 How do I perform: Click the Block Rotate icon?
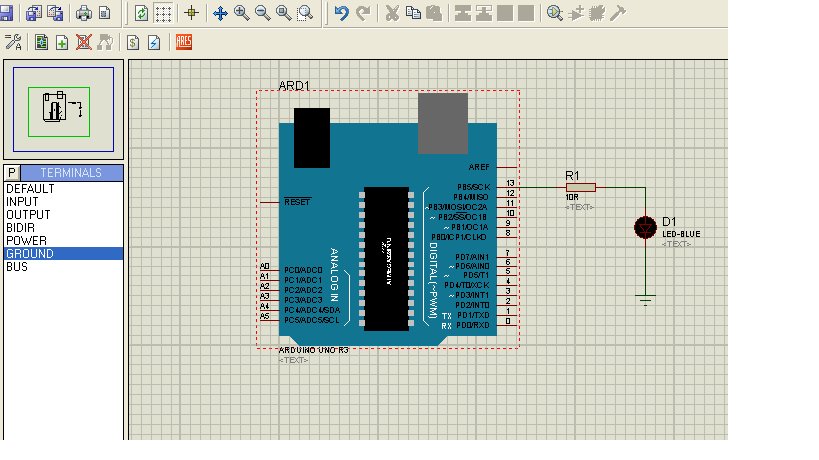click(505, 13)
